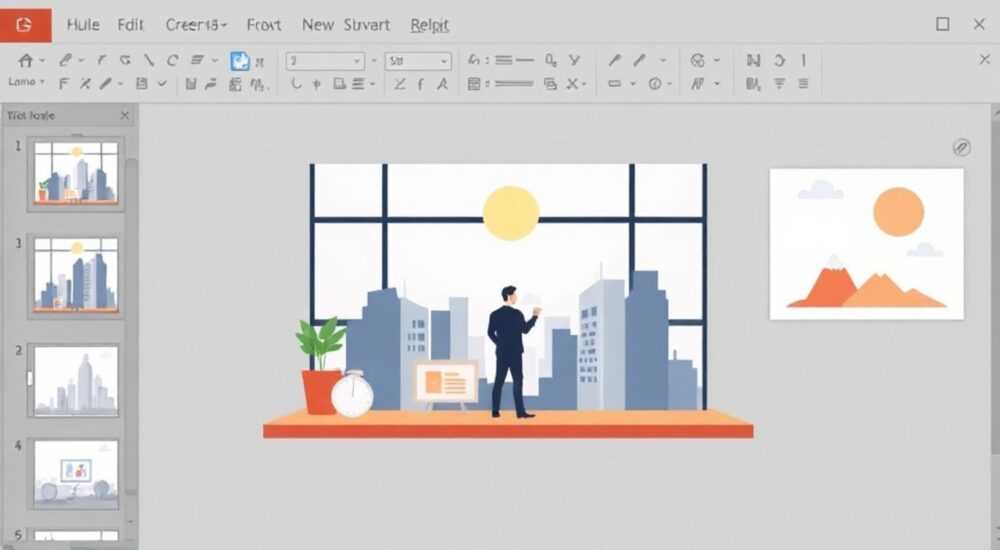Click the home icon in the toolbar
1000x550 pixels.
[x=26, y=61]
